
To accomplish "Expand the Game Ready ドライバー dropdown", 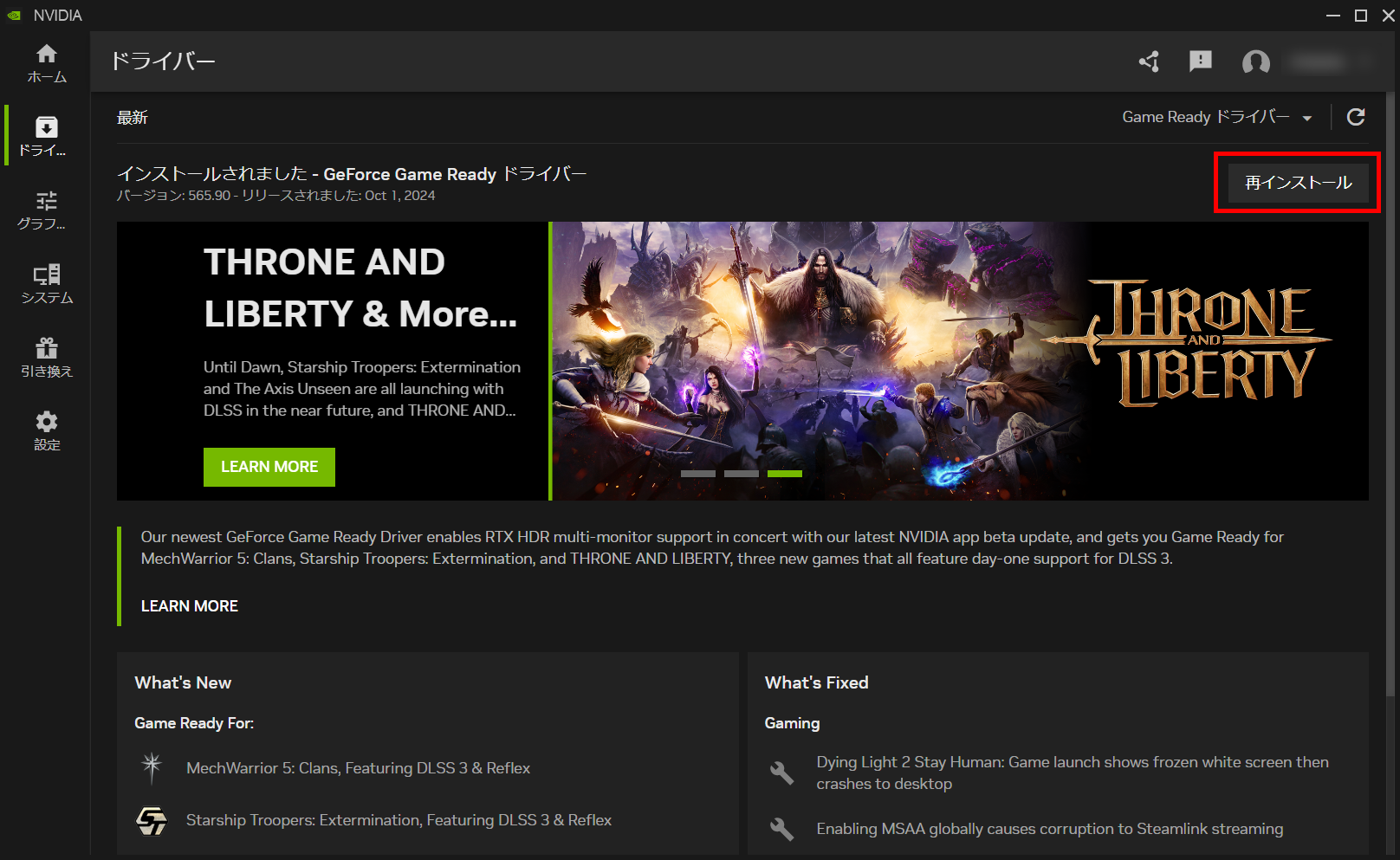I will 1217,117.
